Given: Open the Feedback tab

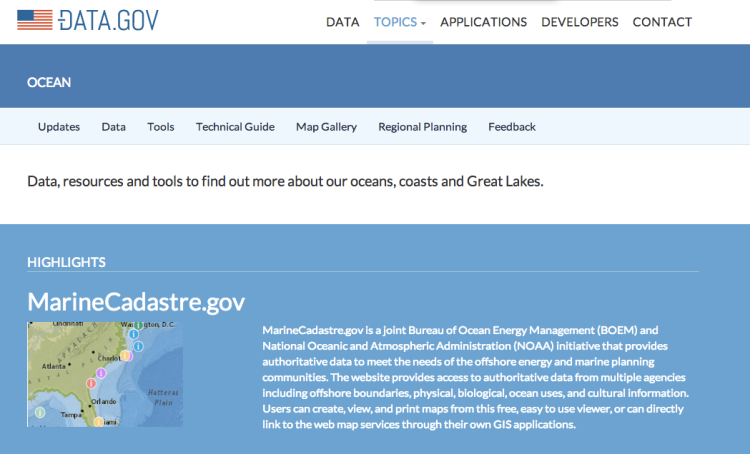Looking at the screenshot, I should click(512, 127).
